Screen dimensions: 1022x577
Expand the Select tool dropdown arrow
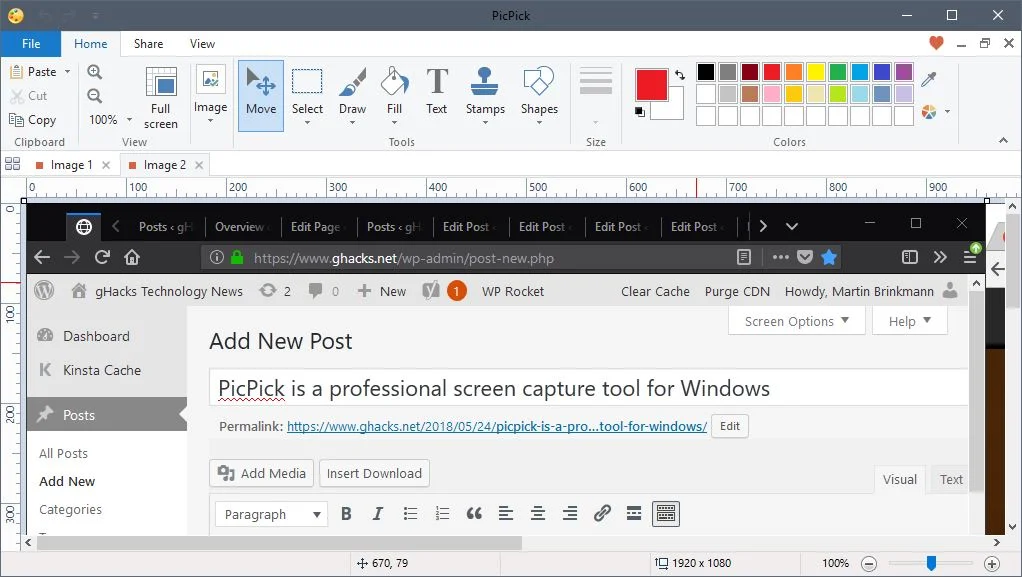click(x=307, y=123)
